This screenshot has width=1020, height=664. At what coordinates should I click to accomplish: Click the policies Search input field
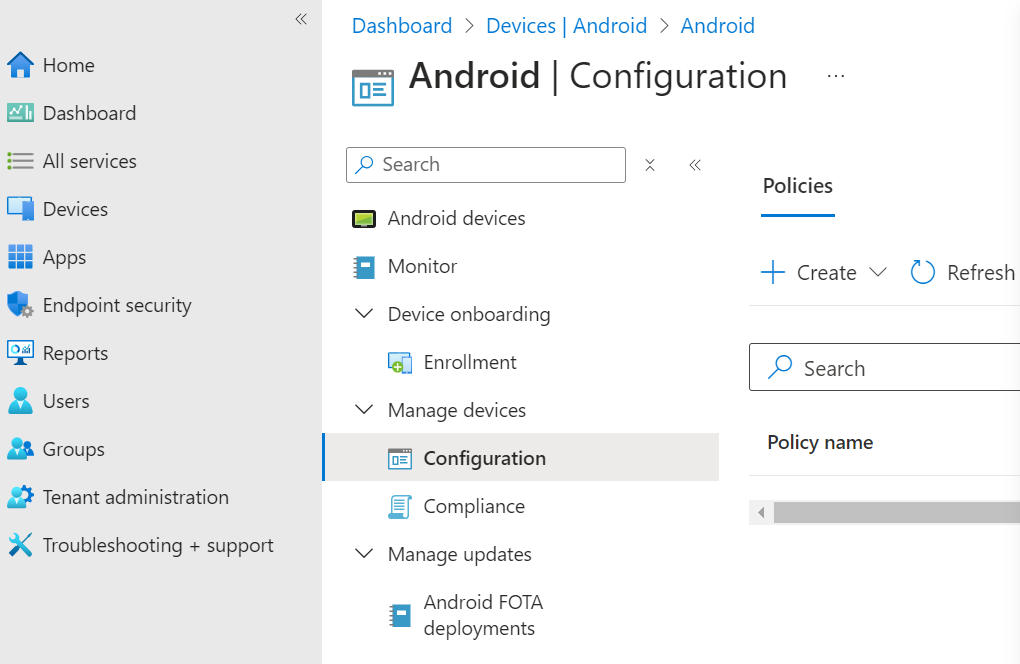[x=900, y=368]
